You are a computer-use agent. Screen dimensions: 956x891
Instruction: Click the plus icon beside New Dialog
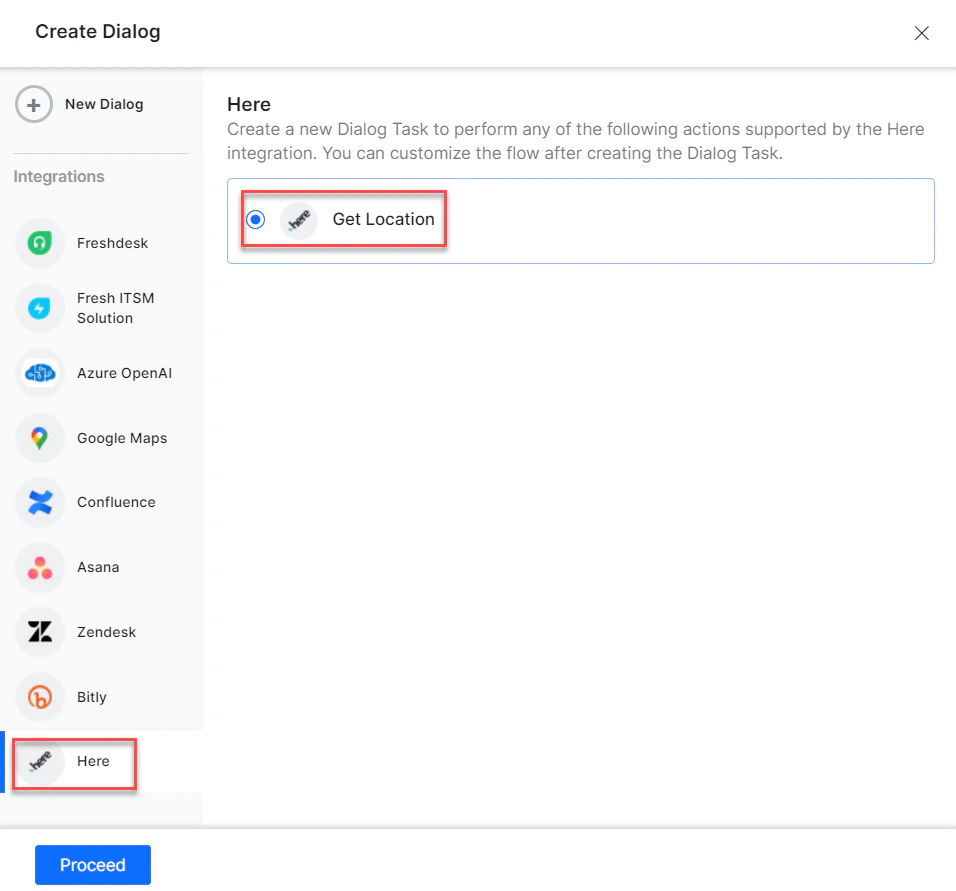[x=34, y=104]
